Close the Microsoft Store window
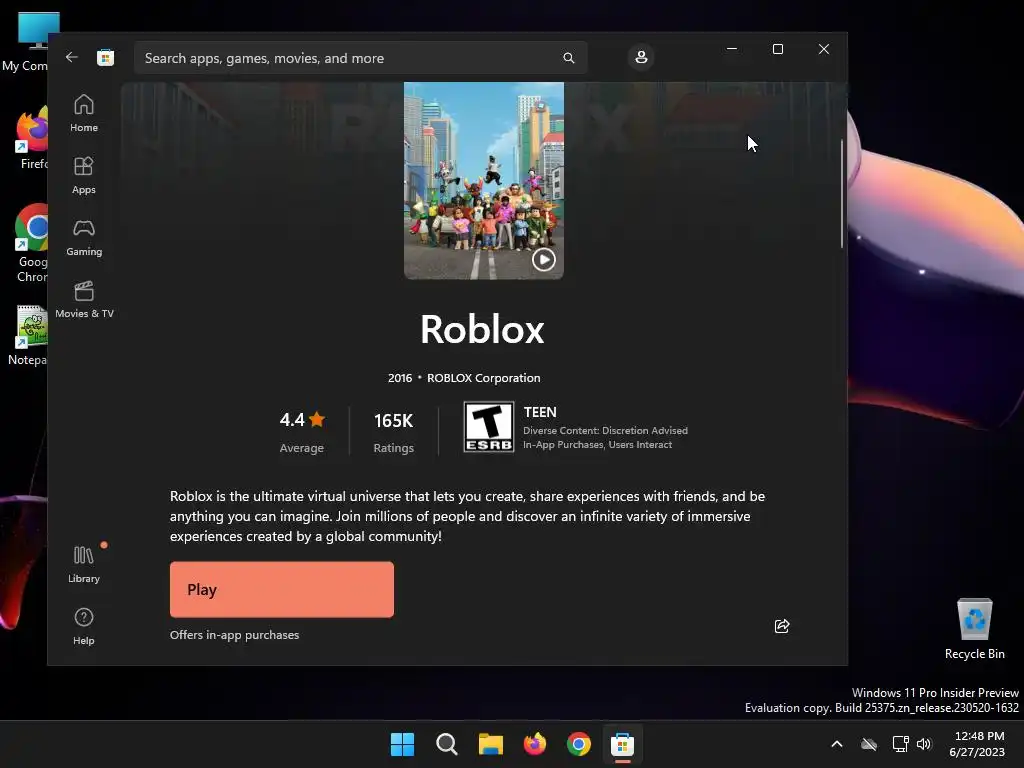The height and width of the screenshot is (768, 1024). [x=824, y=49]
